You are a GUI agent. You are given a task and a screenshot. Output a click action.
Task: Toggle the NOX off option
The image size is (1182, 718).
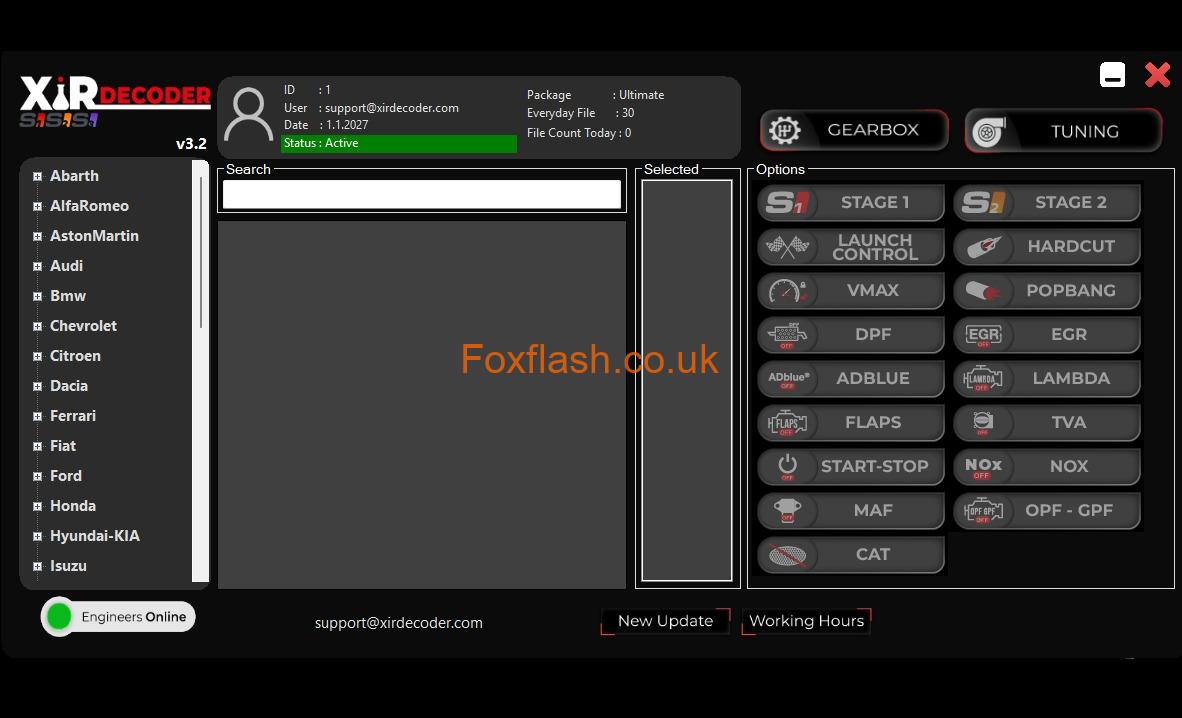pos(1047,467)
